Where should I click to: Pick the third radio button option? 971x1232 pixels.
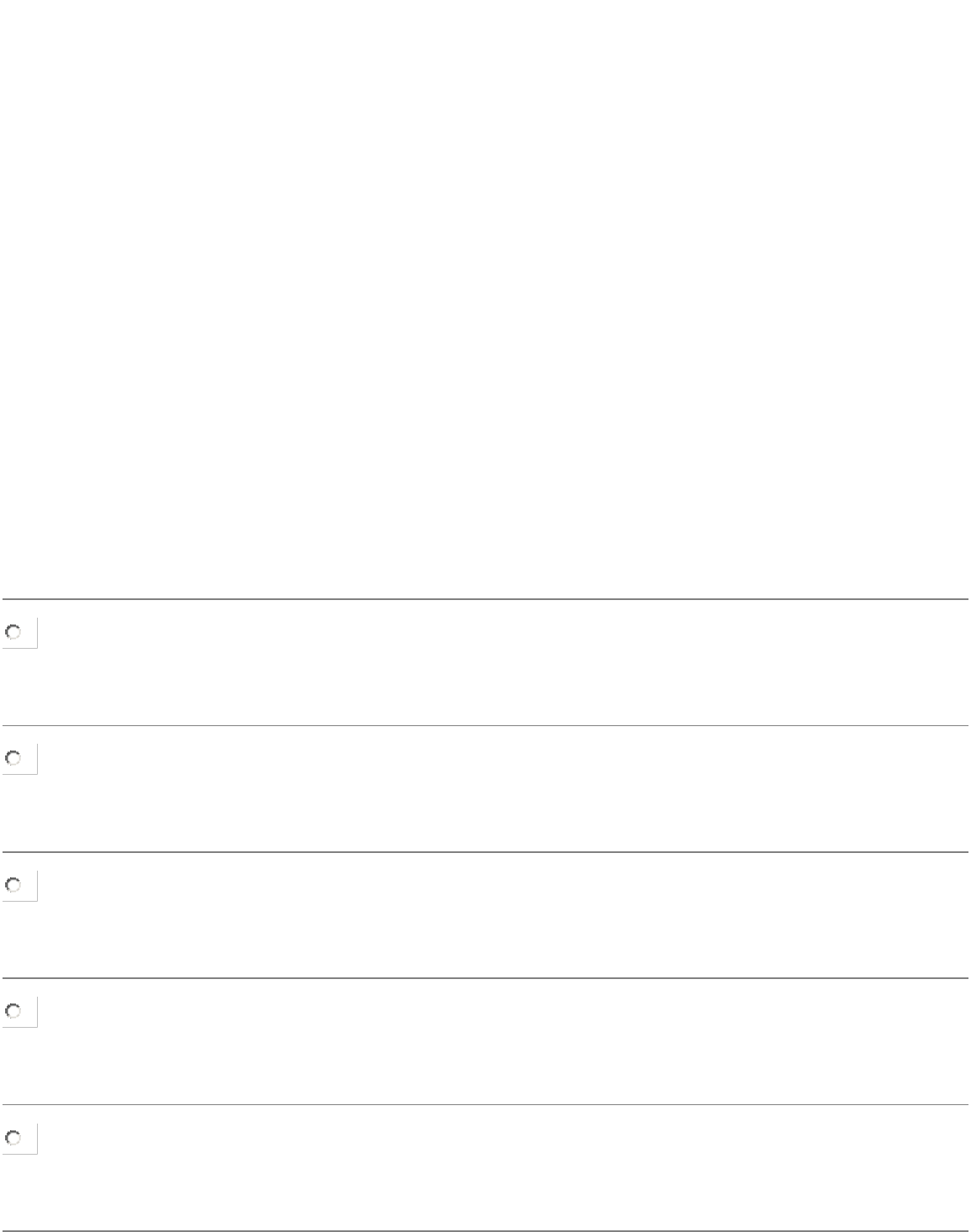tap(13, 885)
